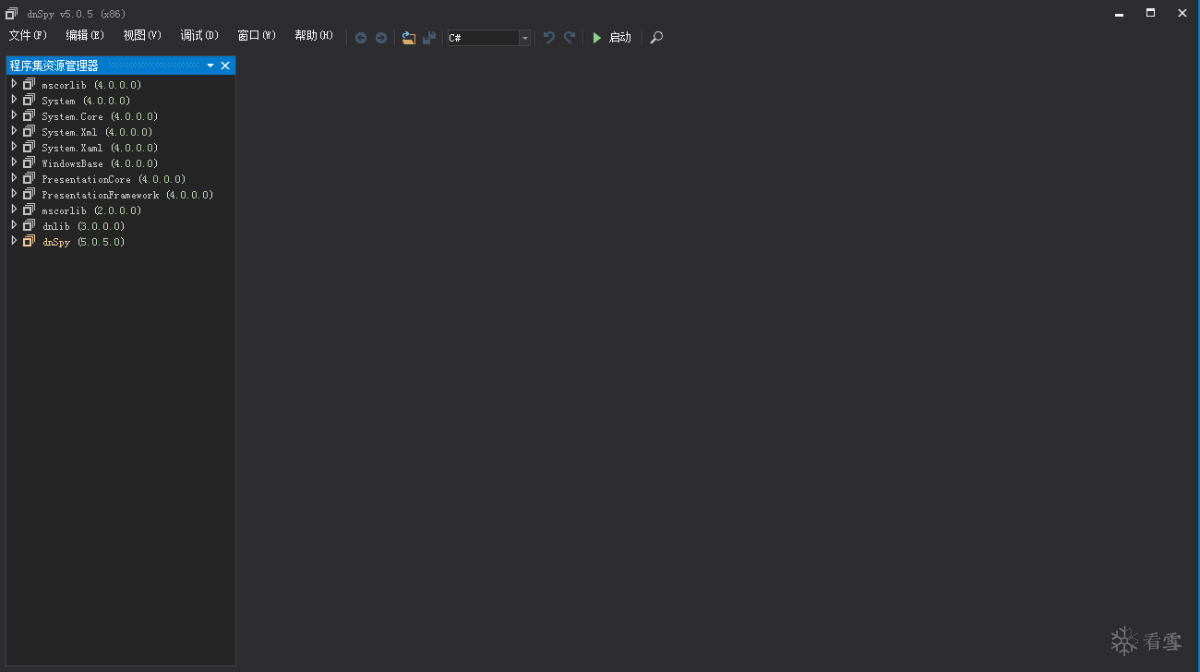The height and width of the screenshot is (672, 1200).
Task: Click assembly icon beside PresentationFramework
Action: point(29,194)
